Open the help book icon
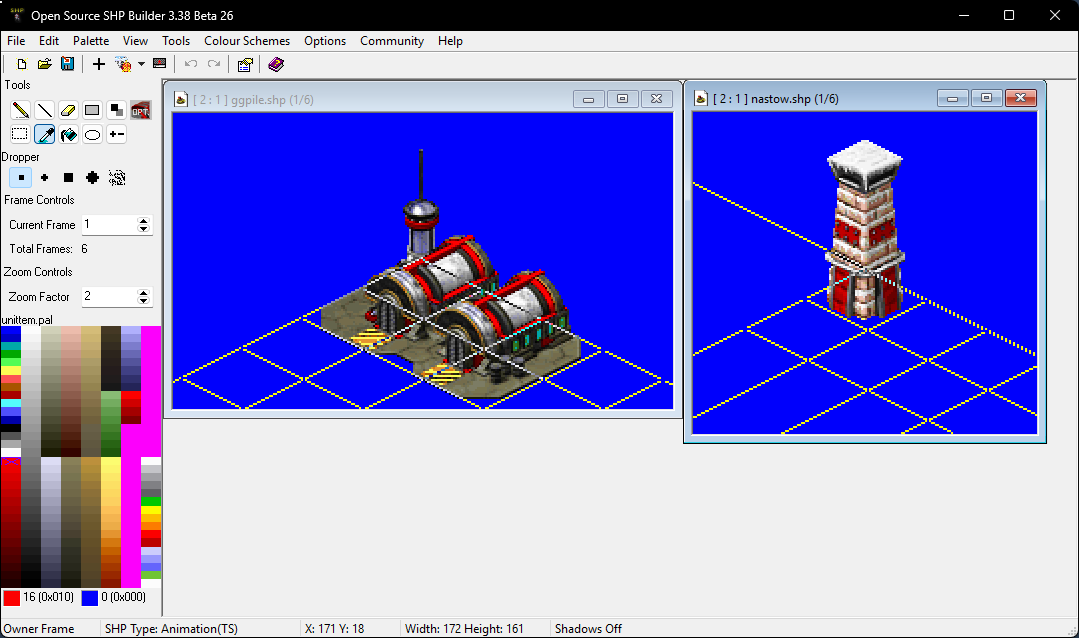This screenshot has height=638, width=1079. pyautogui.click(x=275, y=64)
